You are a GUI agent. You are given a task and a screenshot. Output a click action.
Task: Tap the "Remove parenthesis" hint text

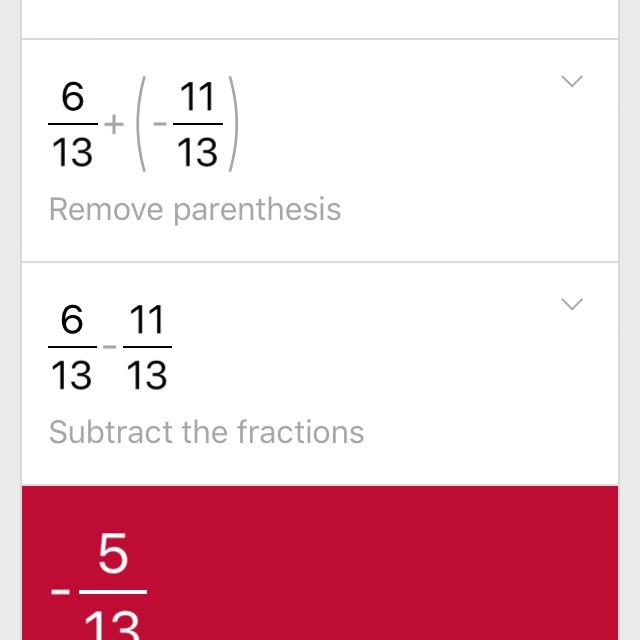(x=195, y=210)
